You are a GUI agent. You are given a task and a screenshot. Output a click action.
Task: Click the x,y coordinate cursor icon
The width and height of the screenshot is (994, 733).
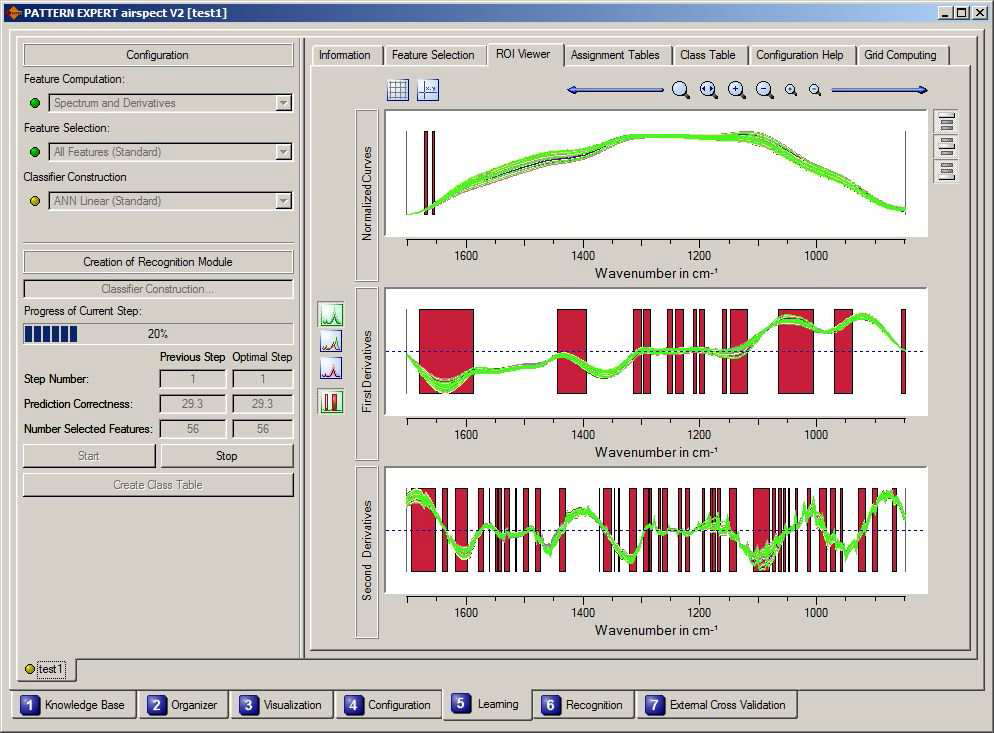point(428,90)
